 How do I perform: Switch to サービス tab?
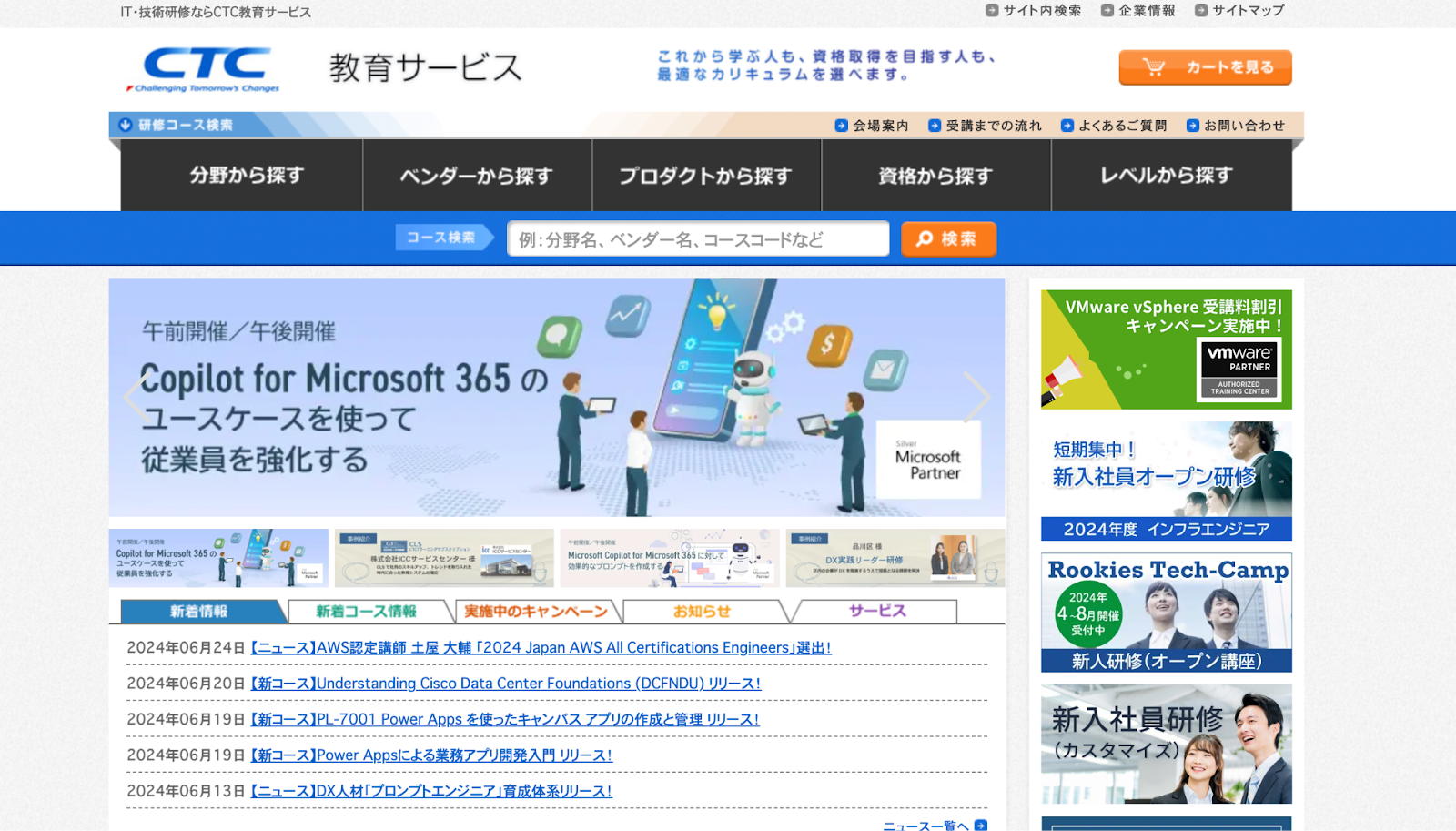click(877, 612)
